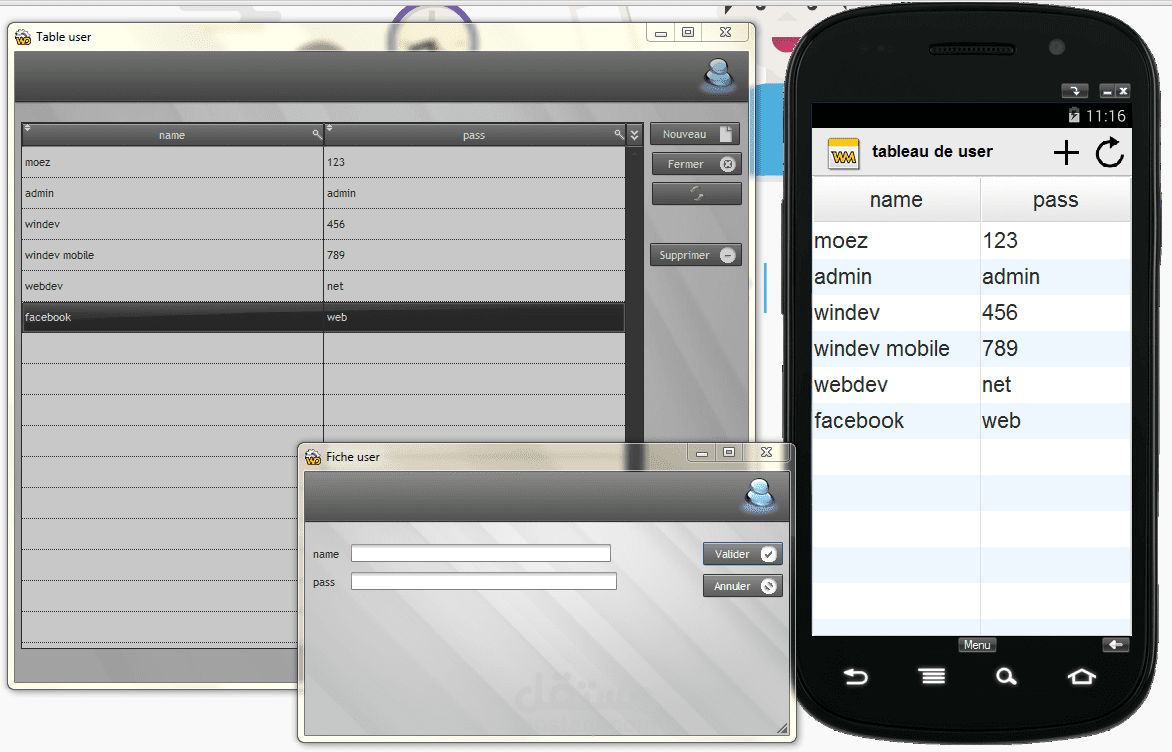
Task: Focus the pass input field
Action: coord(484,582)
